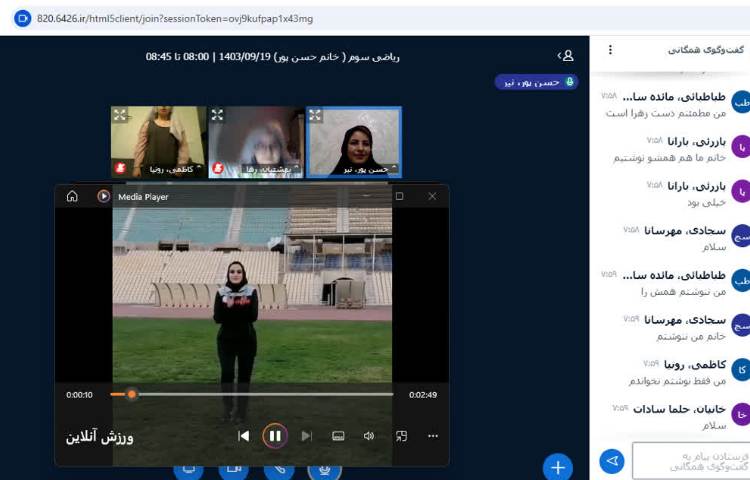Image resolution: width=750 pixels, height=480 pixels.
Task: Select the teacher's webcam thumbnail
Action: pyautogui.click(x=353, y=142)
